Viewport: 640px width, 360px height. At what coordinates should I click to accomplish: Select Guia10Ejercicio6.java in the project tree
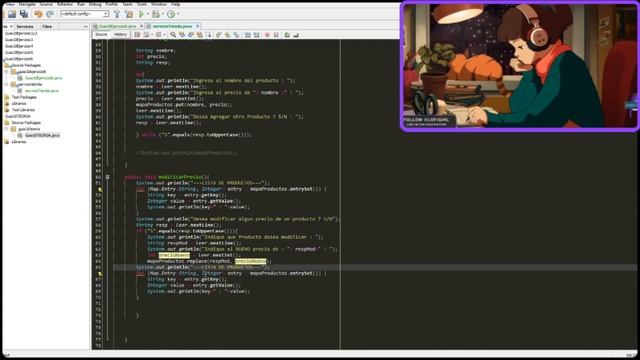[x=43, y=78]
